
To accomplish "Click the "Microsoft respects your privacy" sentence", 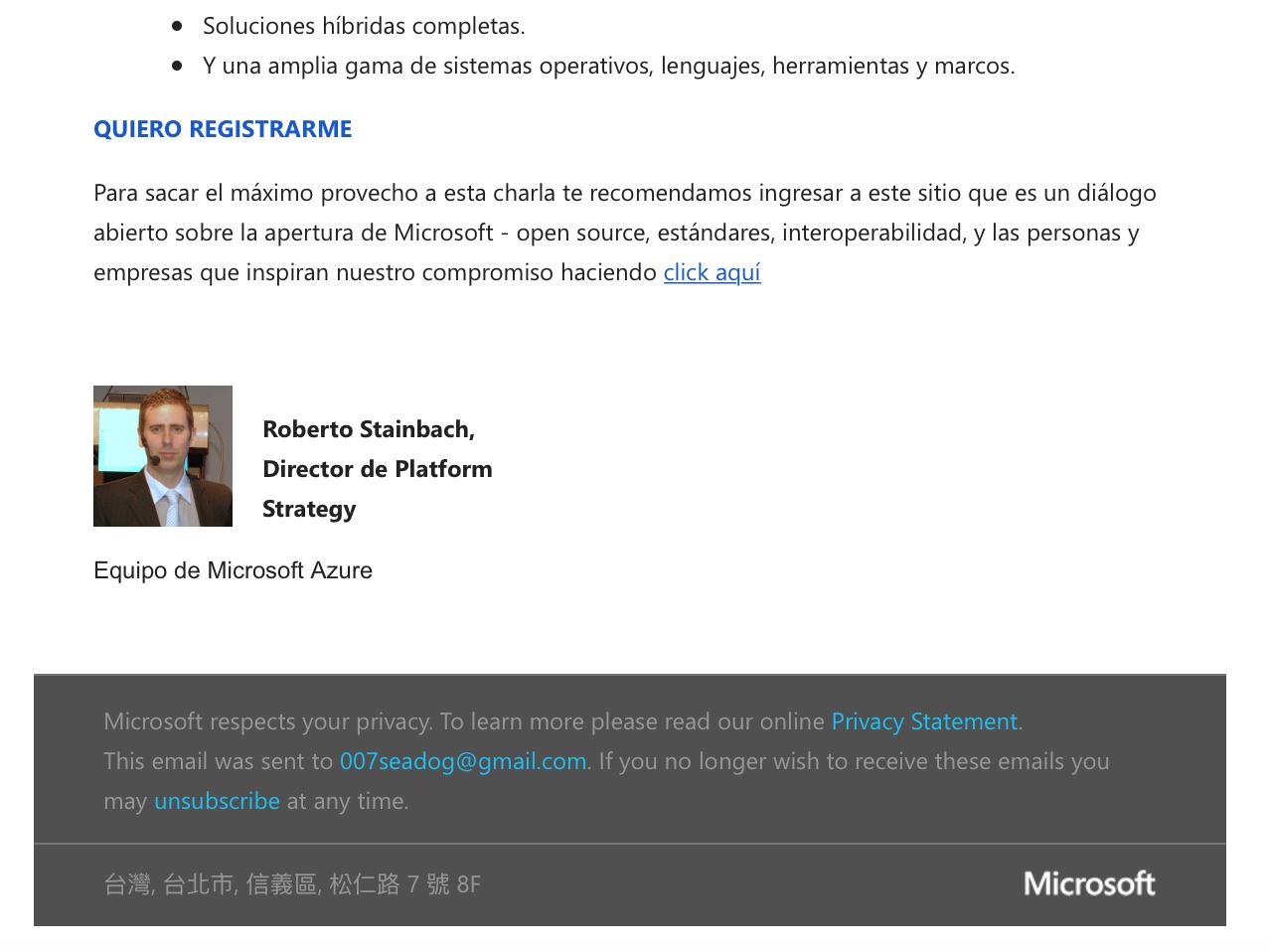I will [464, 721].
